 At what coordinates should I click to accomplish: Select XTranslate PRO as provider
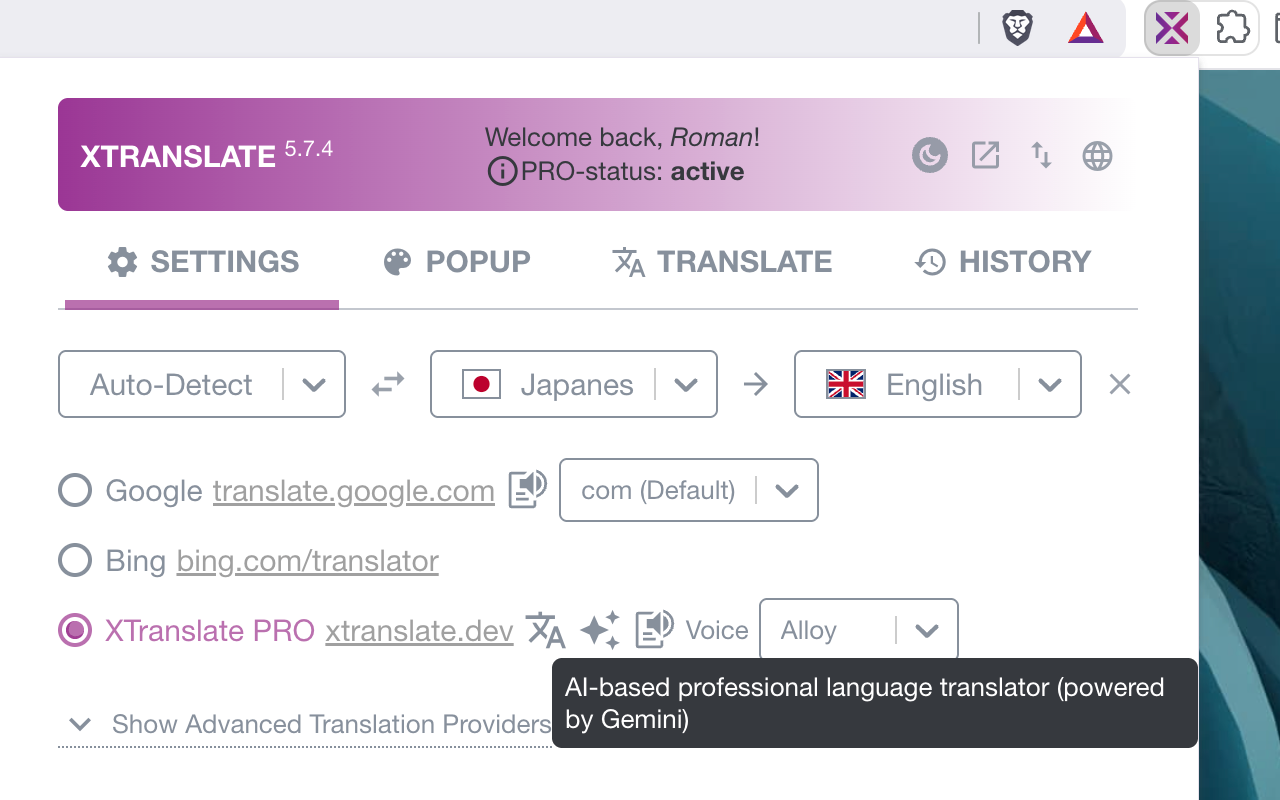(75, 630)
